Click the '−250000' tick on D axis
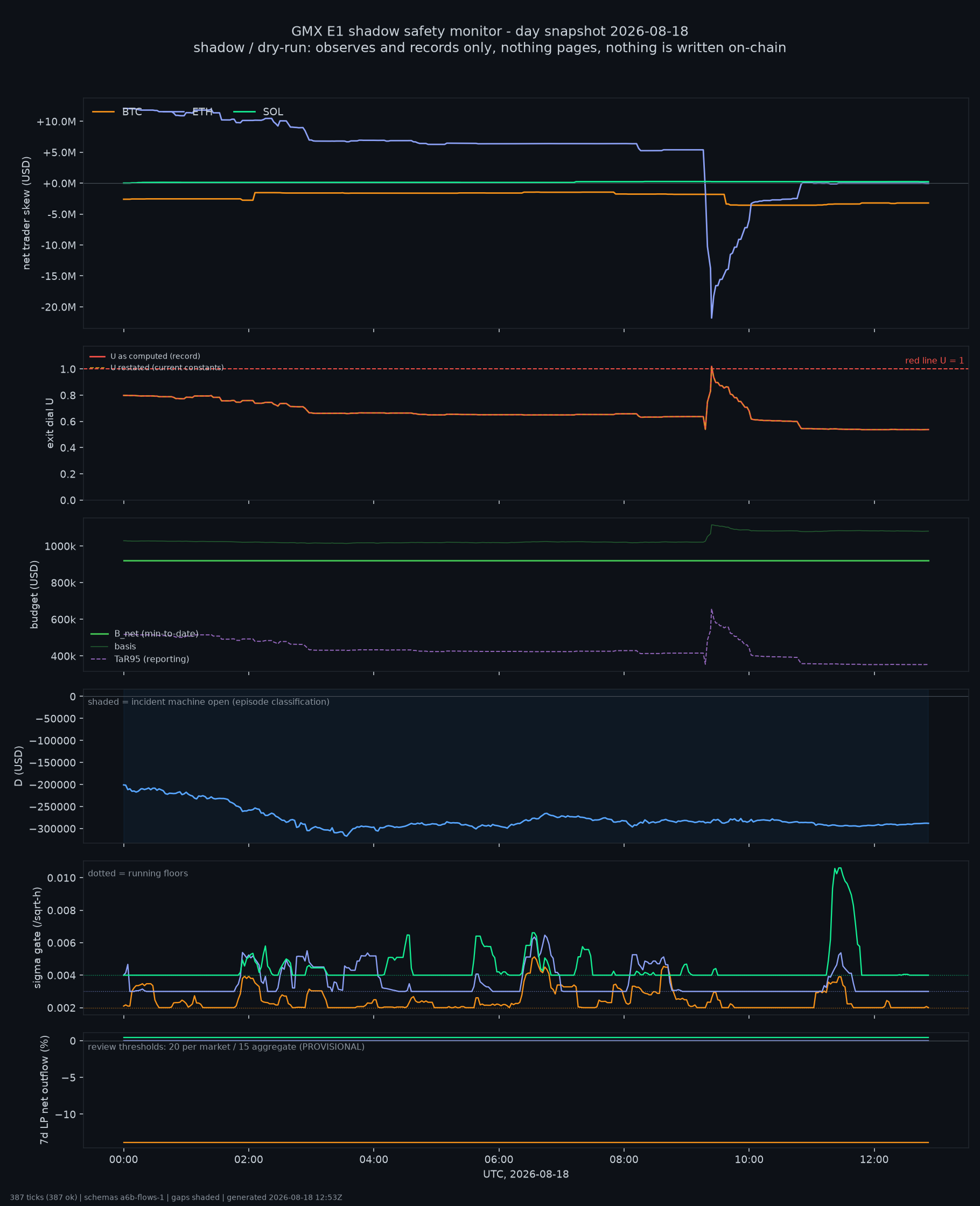The image size is (980, 1206). coord(53,807)
